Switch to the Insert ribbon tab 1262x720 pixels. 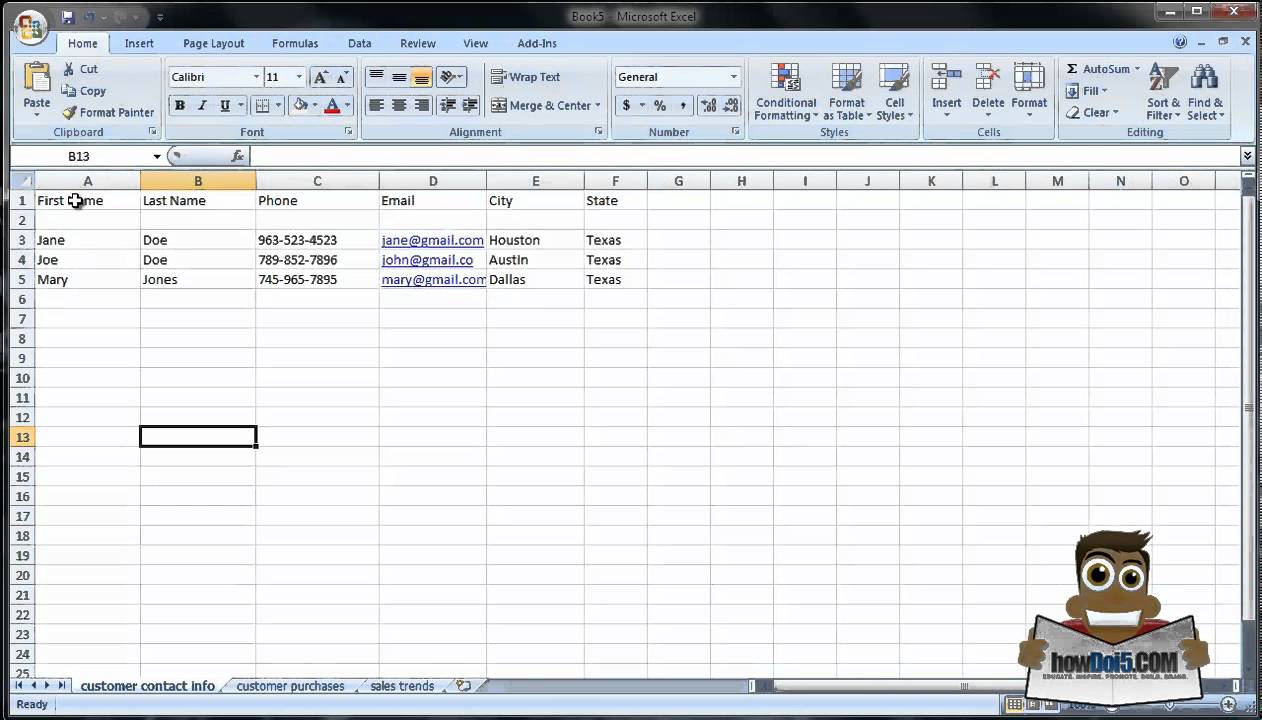point(139,44)
